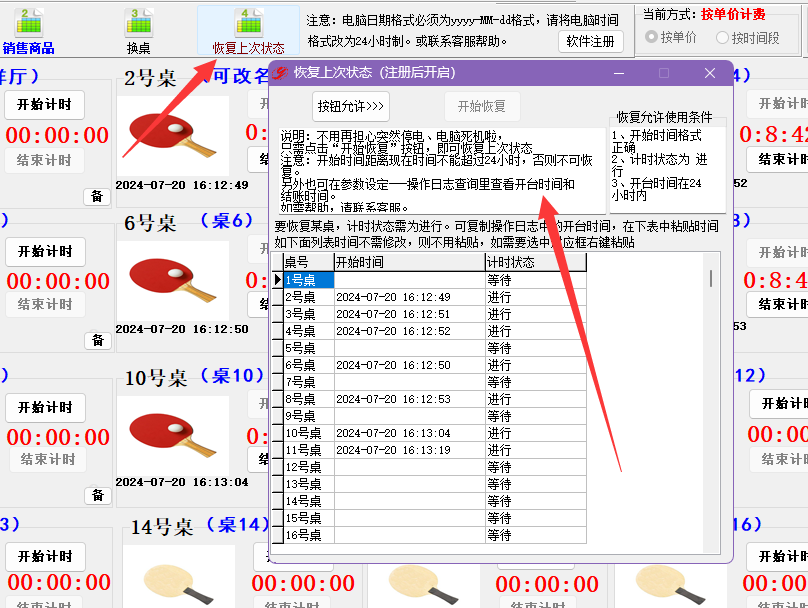Image resolution: width=808 pixels, height=608 pixels.
Task: Select the 1号桌 row arrow marker
Action: click(x=278, y=280)
